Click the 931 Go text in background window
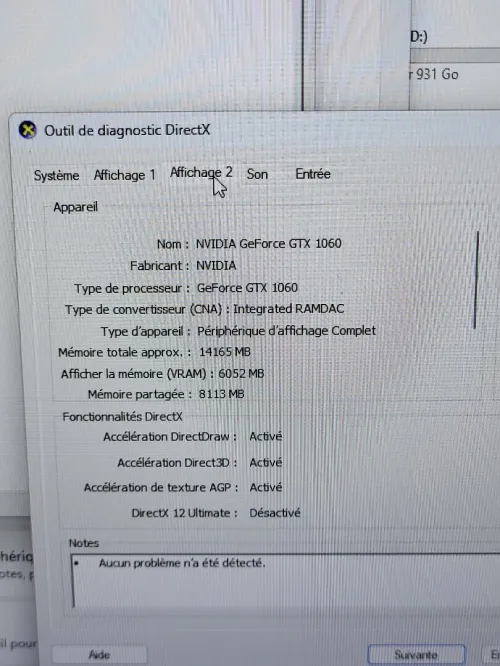500x666 pixels. [437, 75]
